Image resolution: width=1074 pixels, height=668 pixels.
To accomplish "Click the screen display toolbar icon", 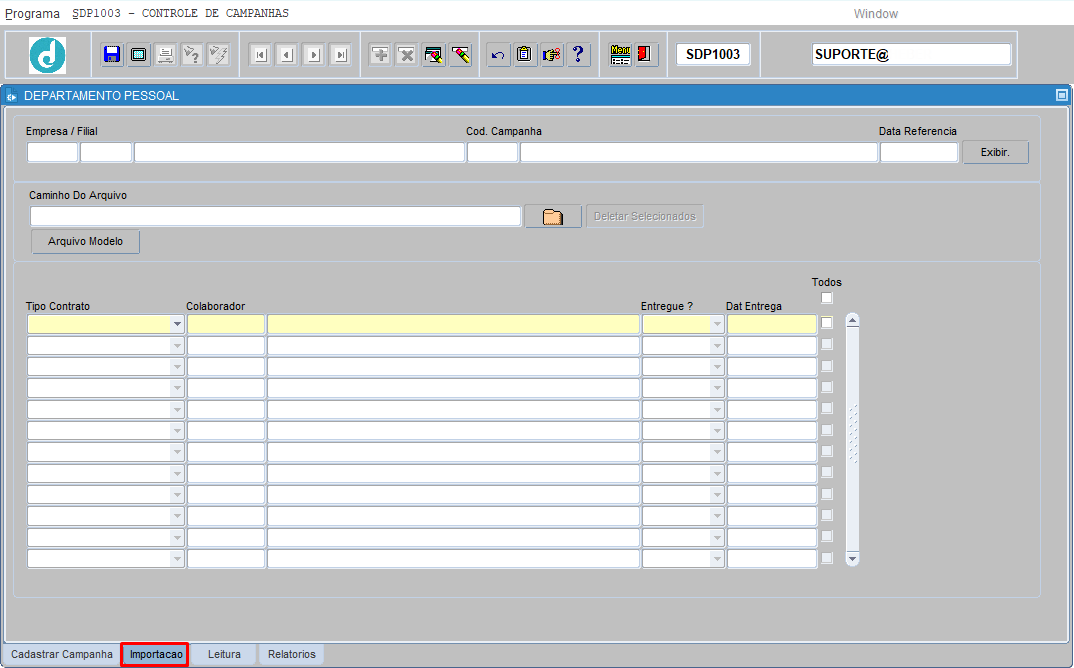I will pos(138,54).
